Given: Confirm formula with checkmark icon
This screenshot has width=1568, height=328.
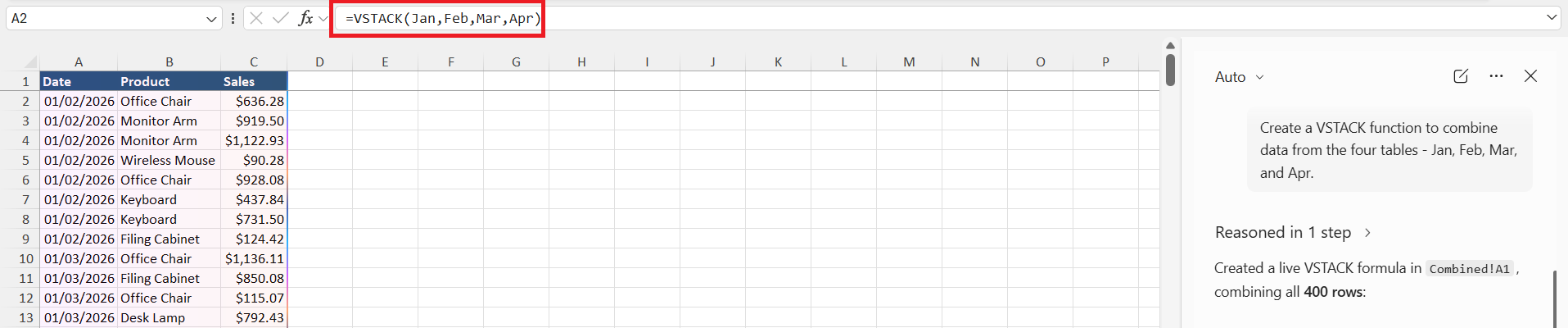Looking at the screenshot, I should pos(281,18).
